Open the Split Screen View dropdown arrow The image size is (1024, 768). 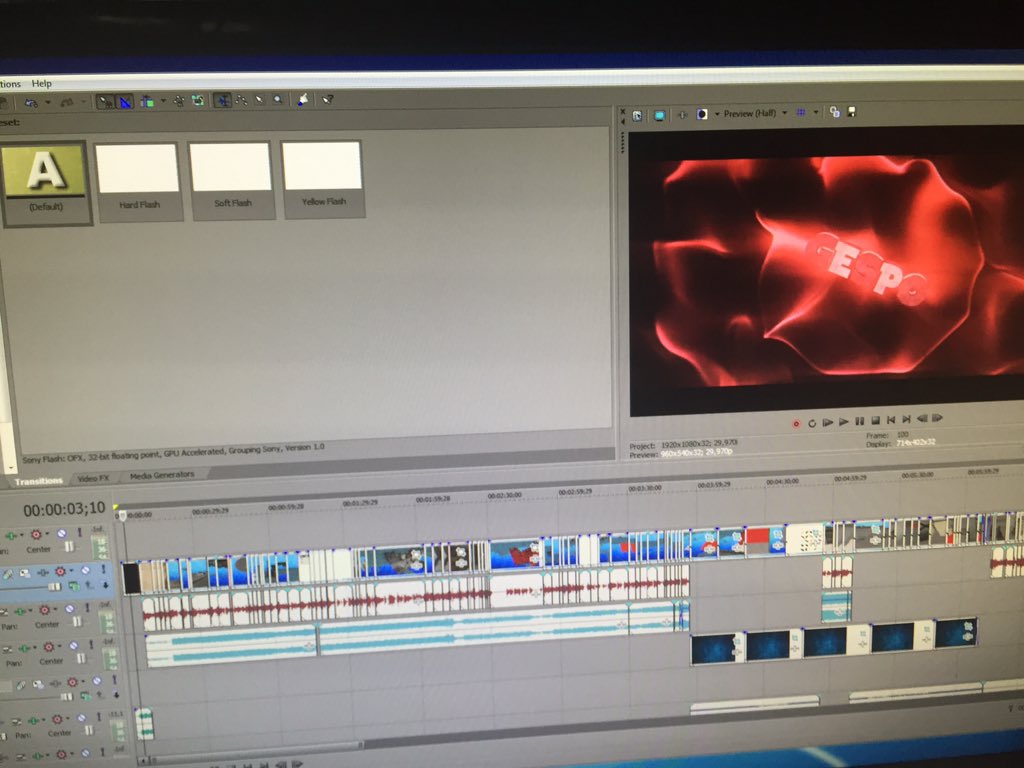point(717,114)
